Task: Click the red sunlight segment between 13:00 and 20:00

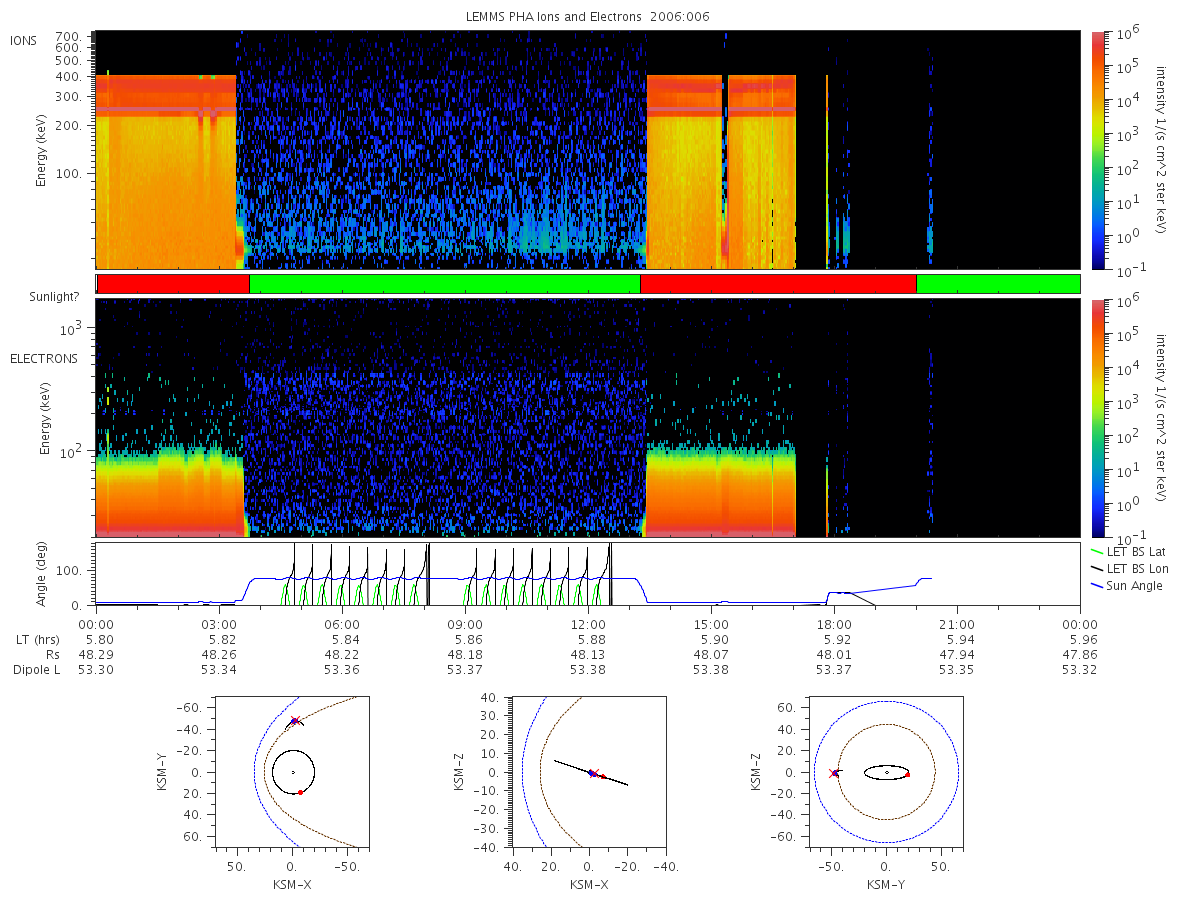Action: [778, 284]
